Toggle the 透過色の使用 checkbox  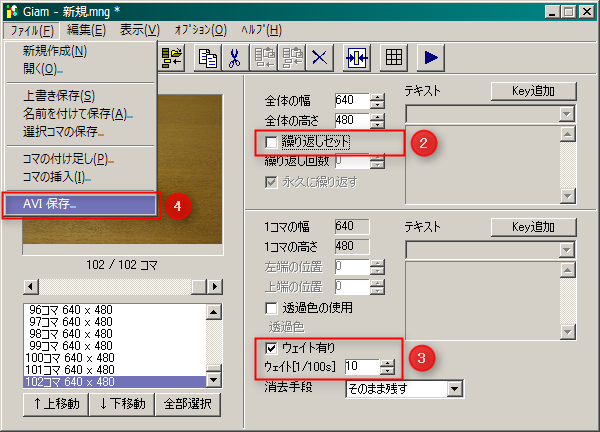pyautogui.click(x=270, y=307)
